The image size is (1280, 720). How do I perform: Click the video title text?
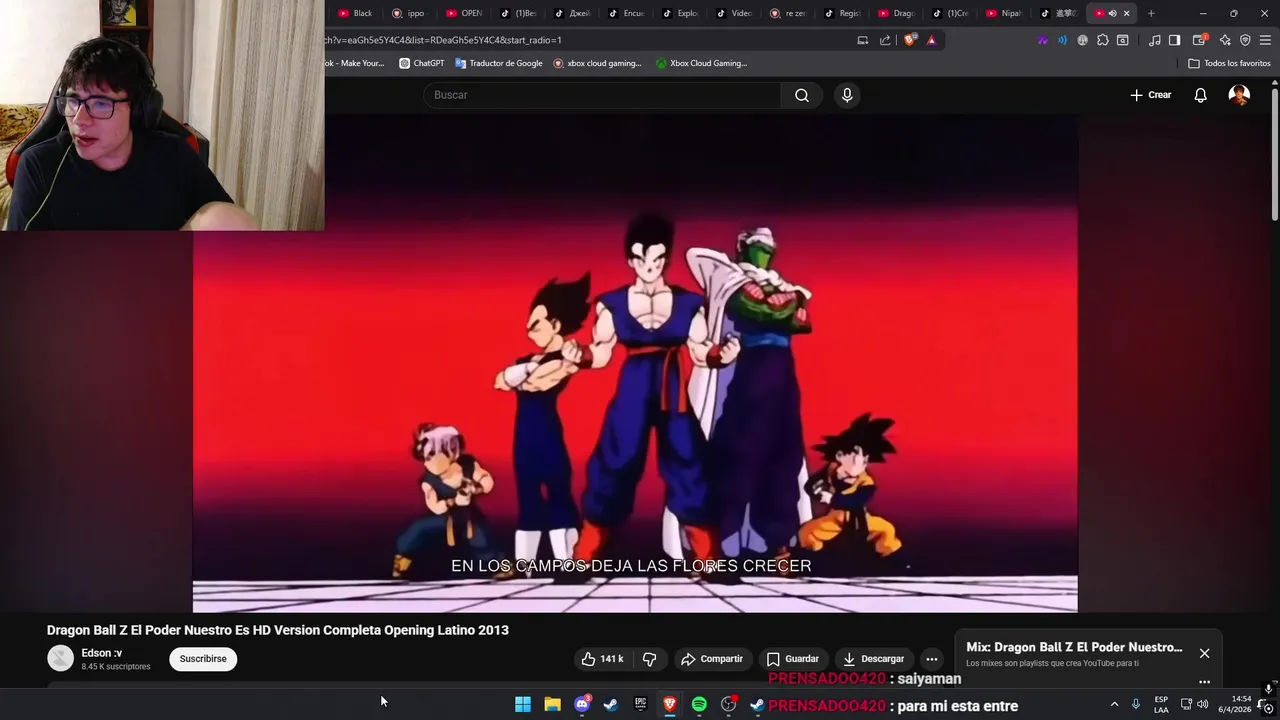[x=278, y=630]
